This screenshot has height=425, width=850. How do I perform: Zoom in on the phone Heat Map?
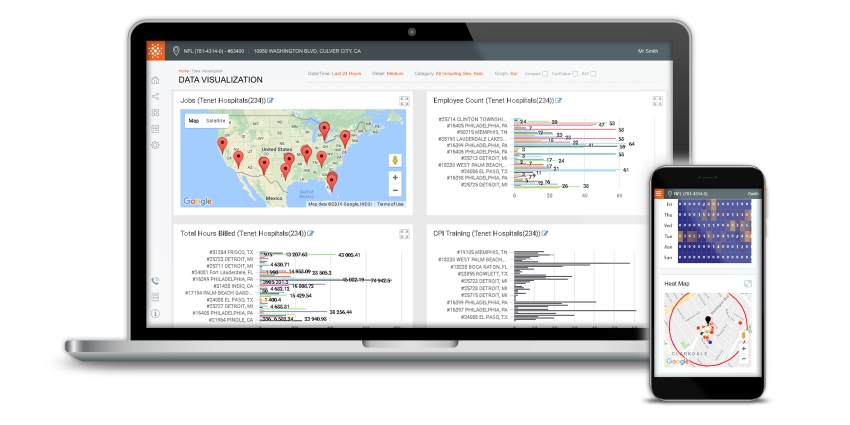pos(744,349)
